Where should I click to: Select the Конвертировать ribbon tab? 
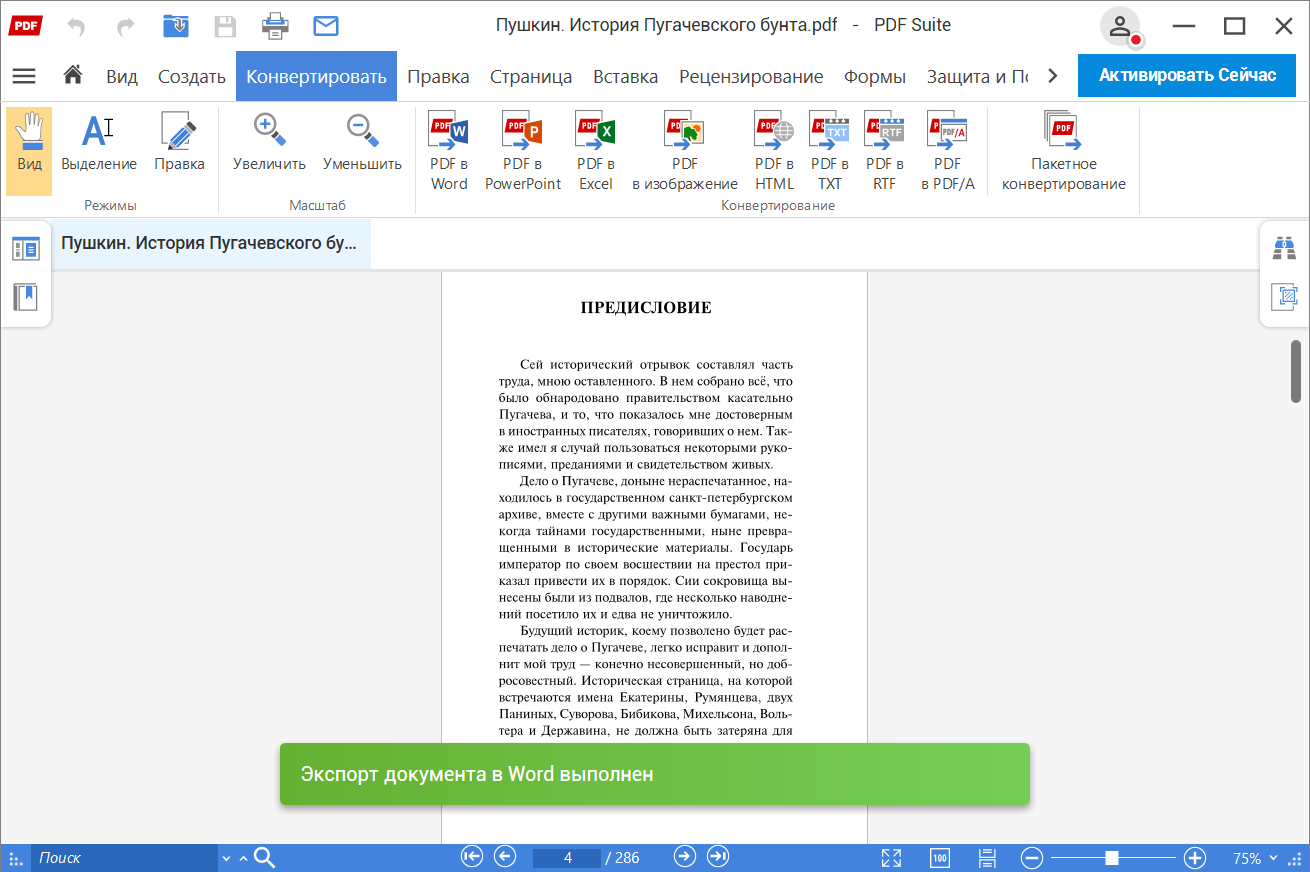316,76
